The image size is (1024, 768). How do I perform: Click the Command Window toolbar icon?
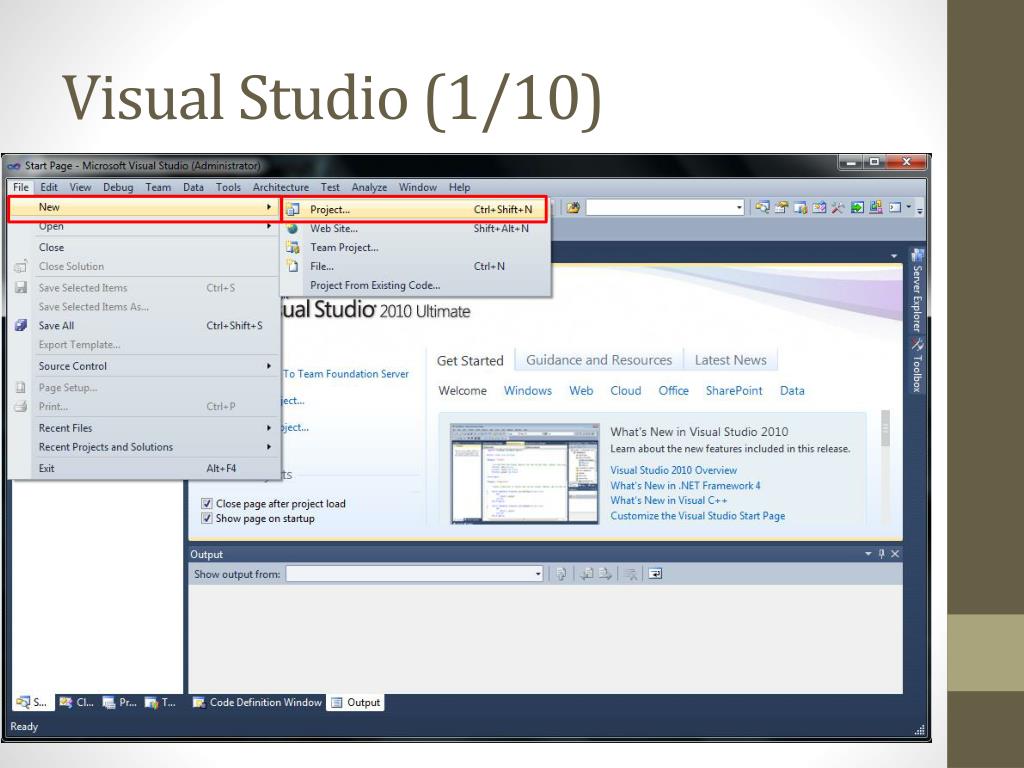tap(895, 208)
